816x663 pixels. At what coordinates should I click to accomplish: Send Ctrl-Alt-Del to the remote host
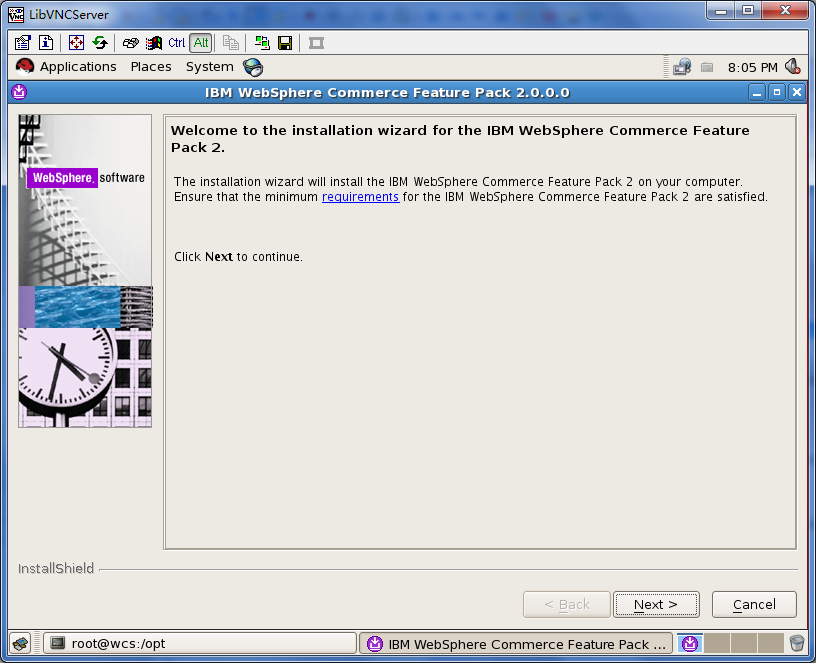pyautogui.click(x=129, y=42)
